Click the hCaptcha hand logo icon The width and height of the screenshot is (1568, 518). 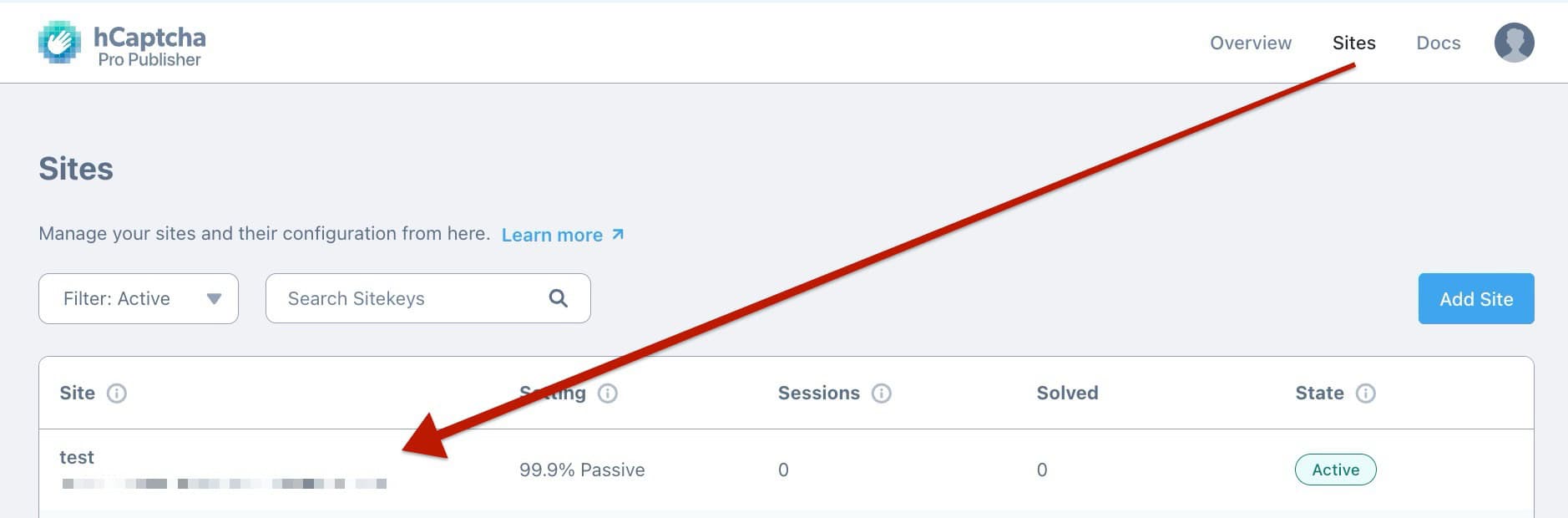pyautogui.click(x=59, y=43)
